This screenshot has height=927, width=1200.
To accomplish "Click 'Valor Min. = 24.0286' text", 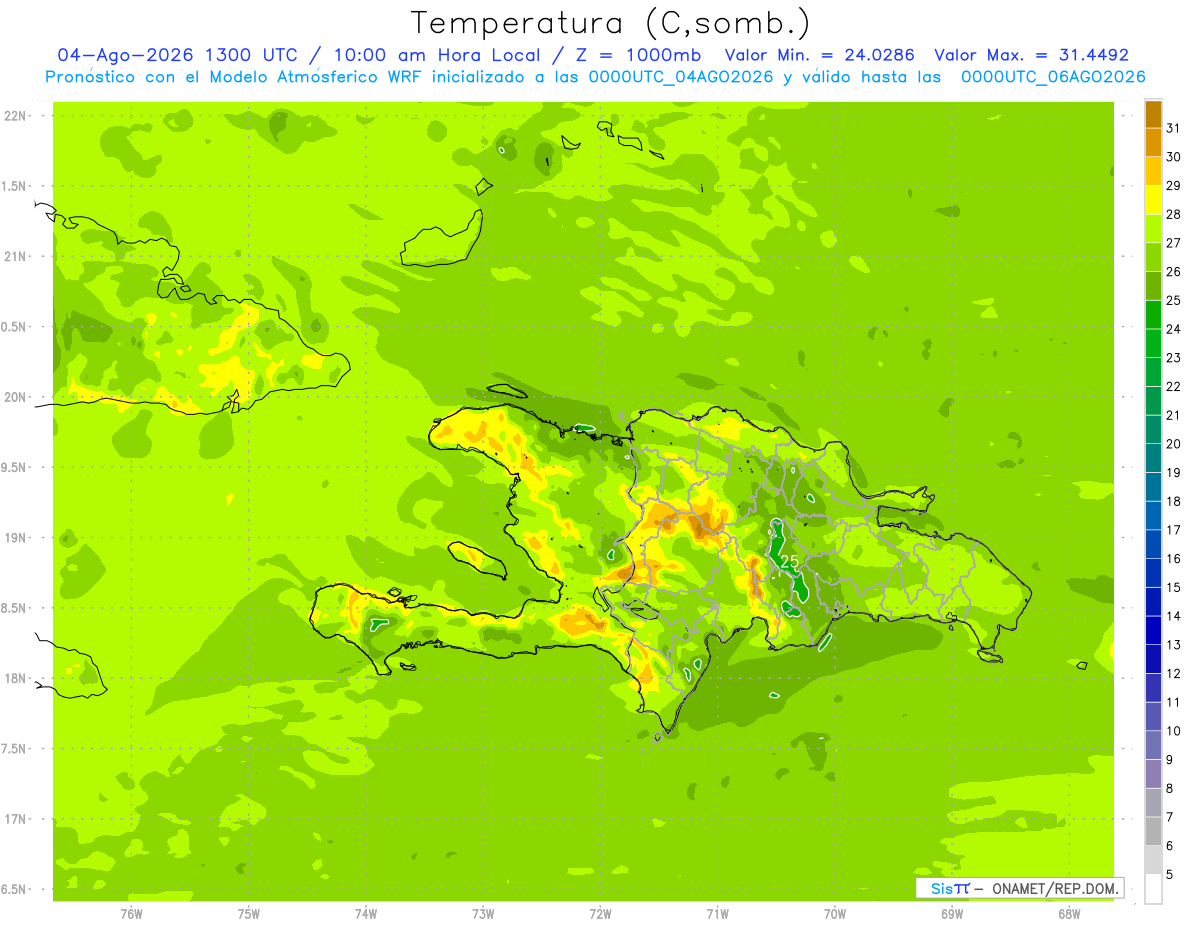I will (x=819, y=55).
